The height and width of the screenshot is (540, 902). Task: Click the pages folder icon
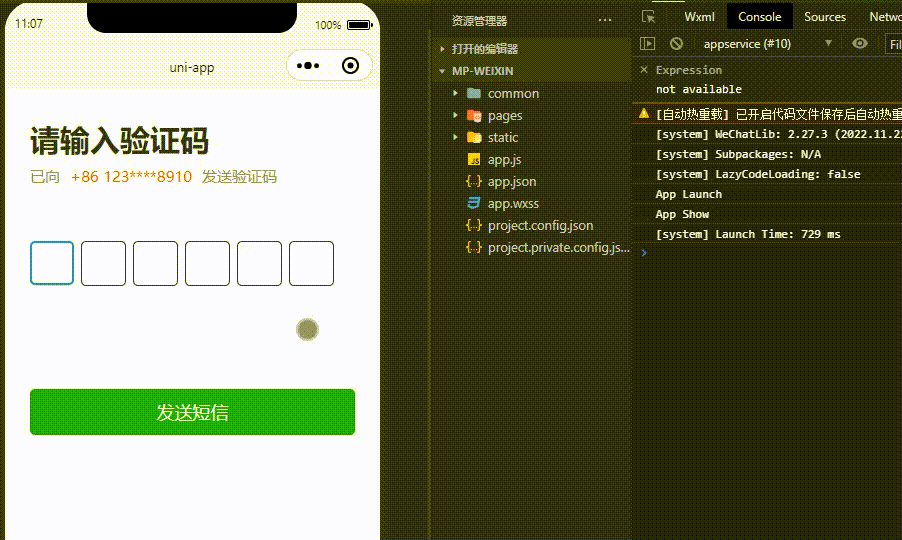tap(474, 115)
